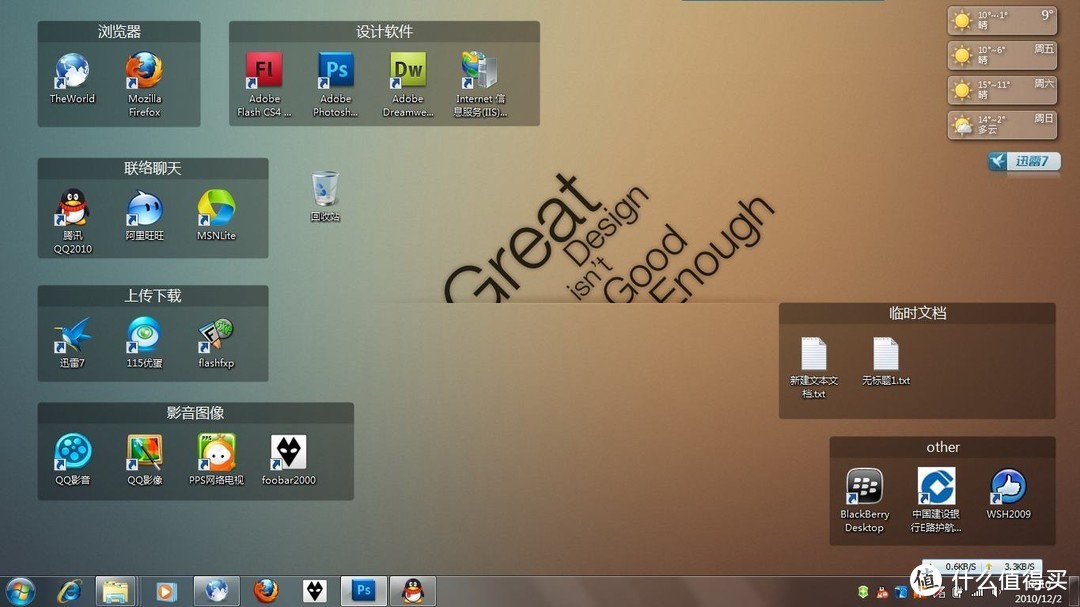Viewport: 1080px width, 607px height.
Task: Click the 上传下载 group title
Action: click(x=153, y=296)
